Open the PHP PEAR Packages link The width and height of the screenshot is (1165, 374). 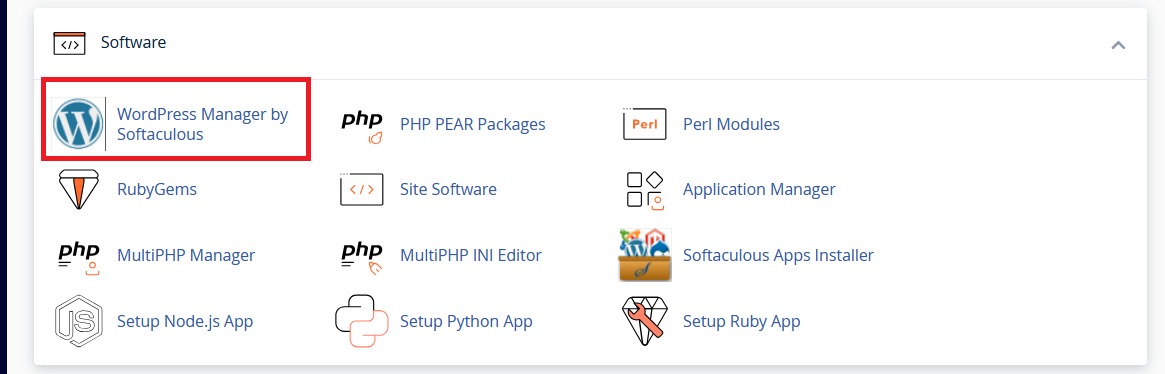click(x=473, y=124)
